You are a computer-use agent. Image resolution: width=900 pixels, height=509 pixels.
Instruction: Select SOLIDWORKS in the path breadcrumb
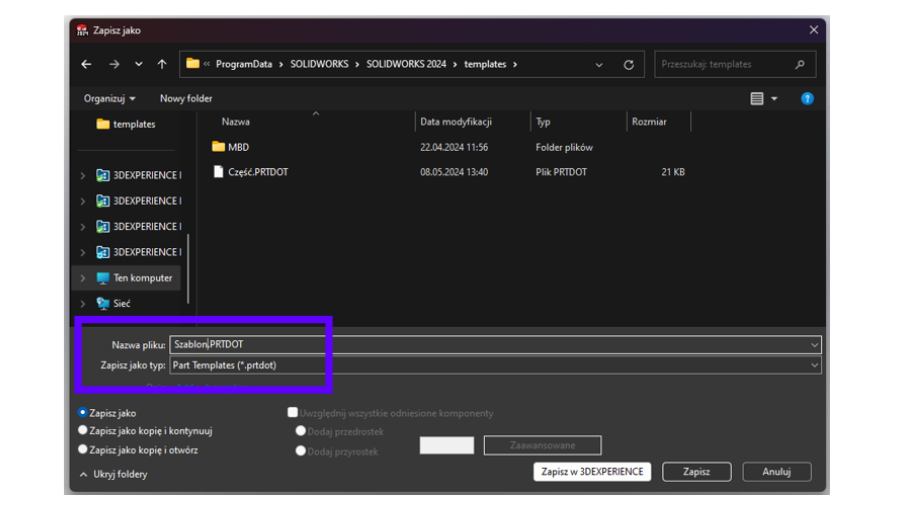coord(319,64)
